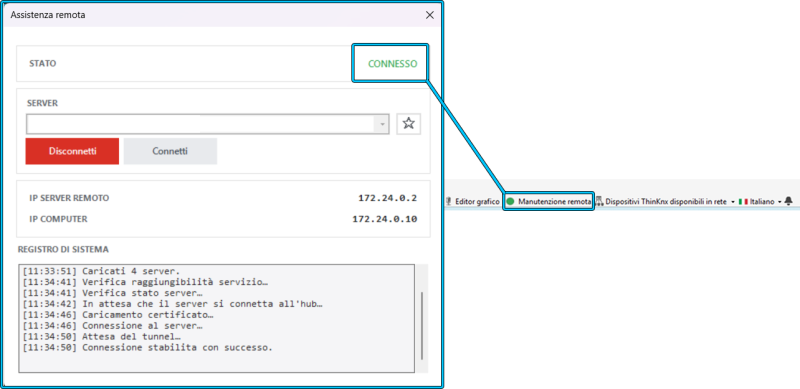Click the IP COMPUTER label
Viewport: 800px width, 389px height.
(59, 219)
